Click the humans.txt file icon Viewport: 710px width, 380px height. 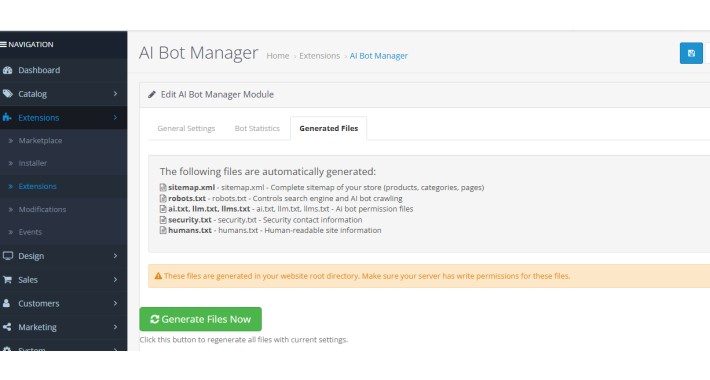[163, 230]
